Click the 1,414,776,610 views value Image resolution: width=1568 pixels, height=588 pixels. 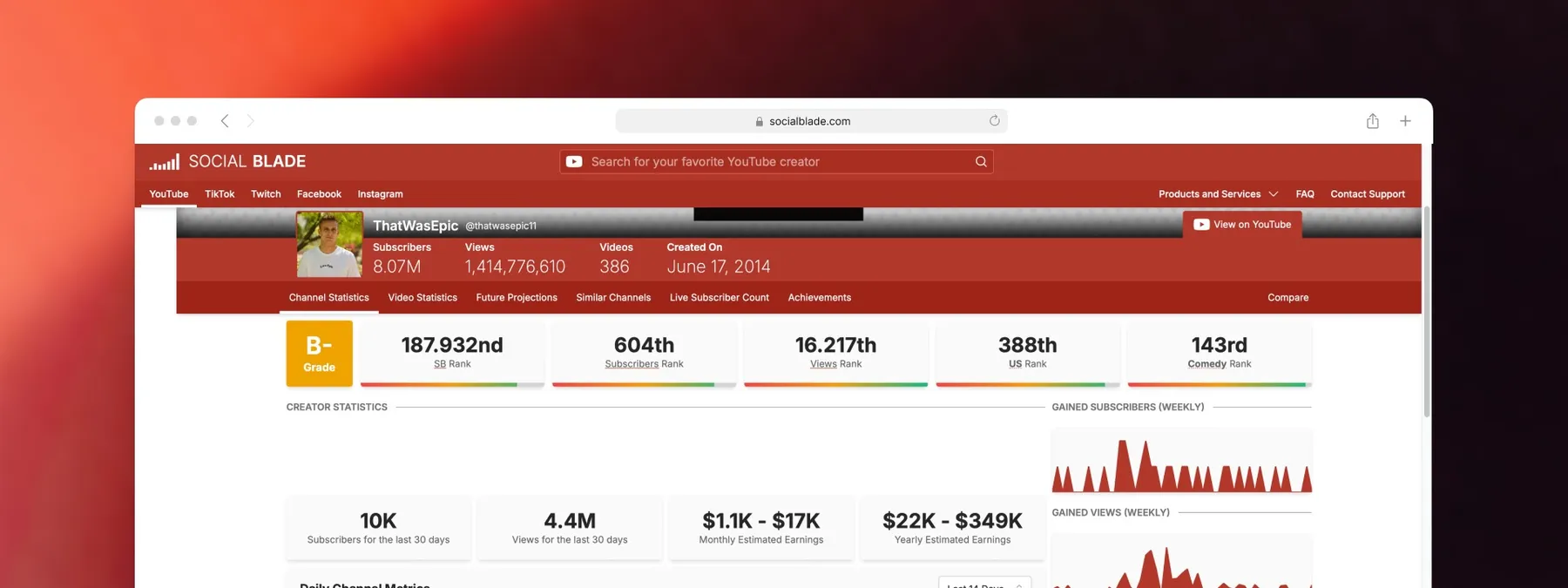point(515,267)
